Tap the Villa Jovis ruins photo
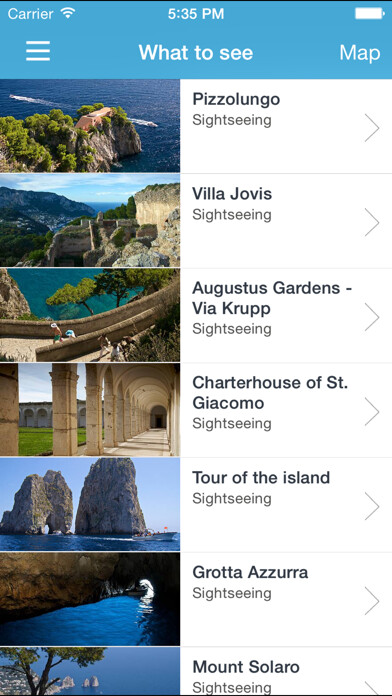The width and height of the screenshot is (392, 696). (90, 221)
